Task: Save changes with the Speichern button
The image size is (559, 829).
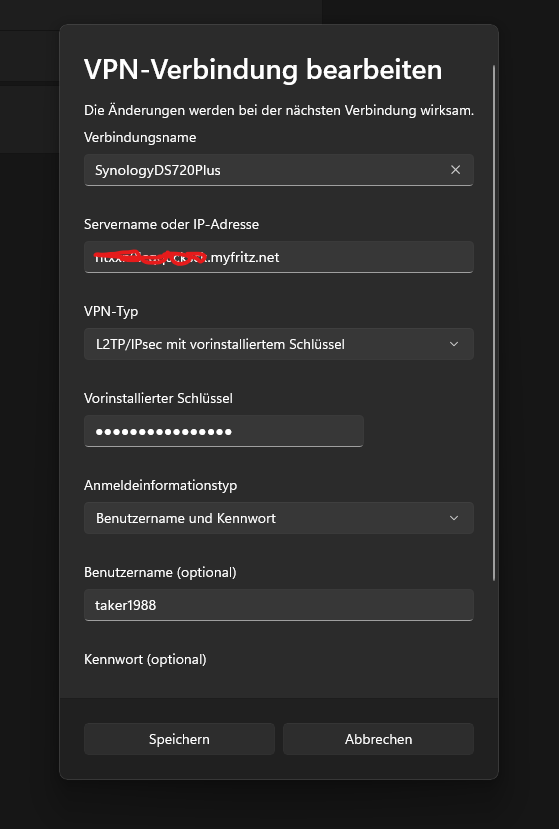Action: coord(179,739)
